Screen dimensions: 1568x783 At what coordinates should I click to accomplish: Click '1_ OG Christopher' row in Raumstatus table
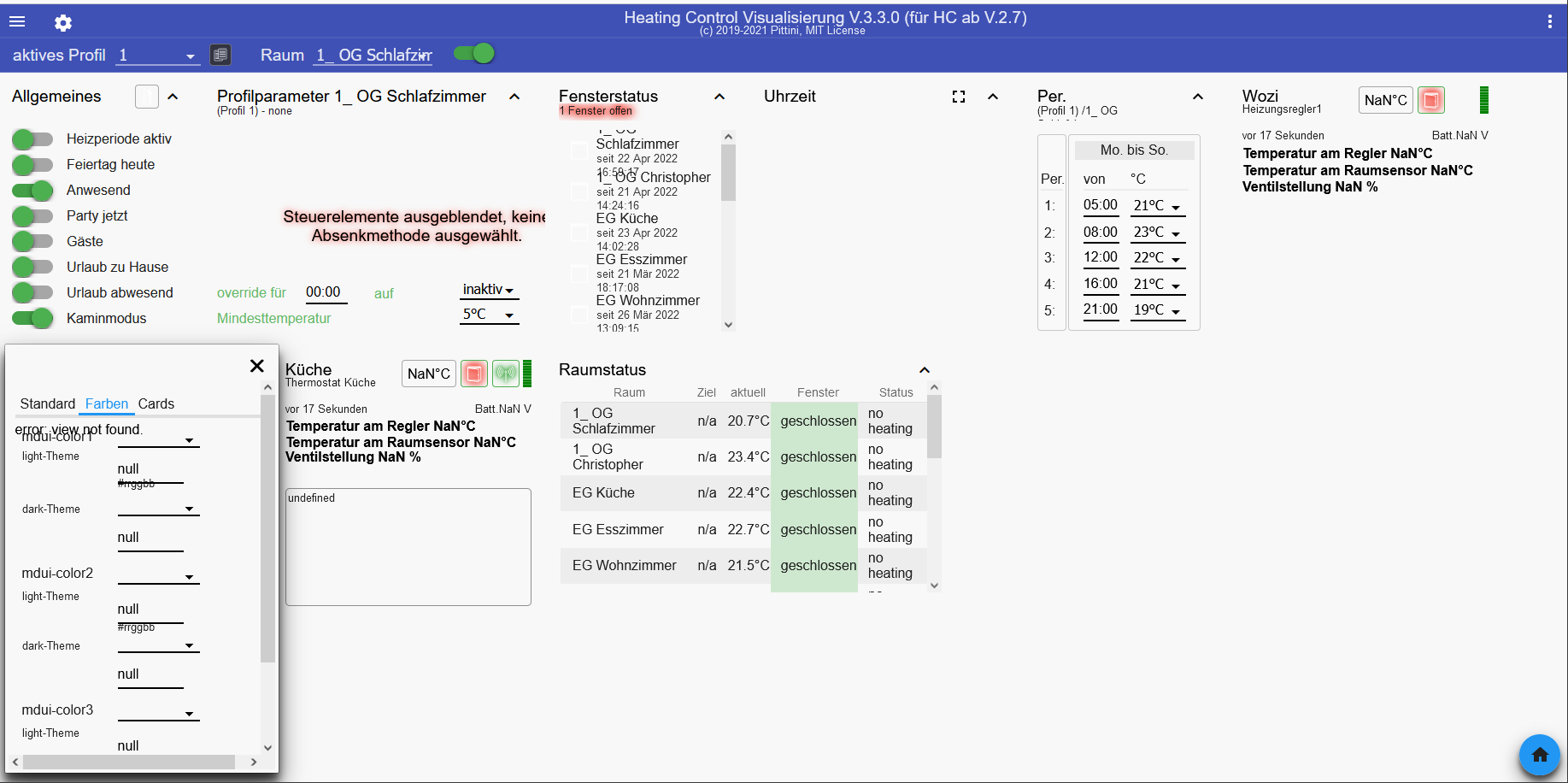pos(743,456)
